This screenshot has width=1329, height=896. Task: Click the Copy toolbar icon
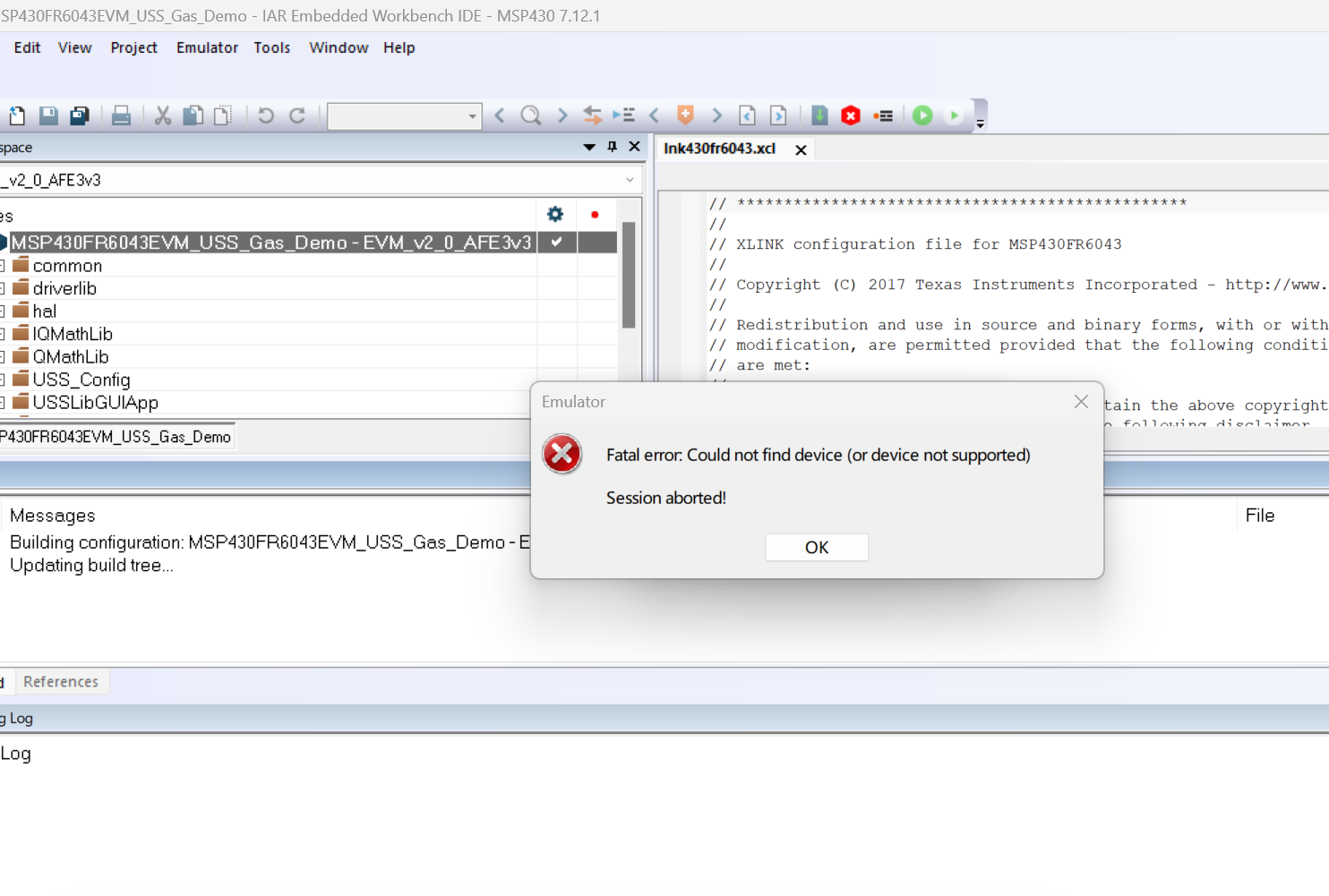click(193, 115)
